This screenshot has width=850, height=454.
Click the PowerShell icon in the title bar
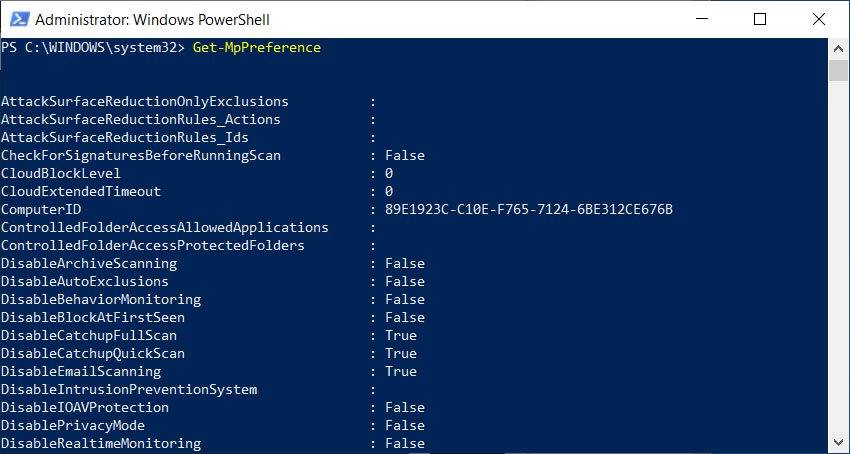click(x=17, y=19)
